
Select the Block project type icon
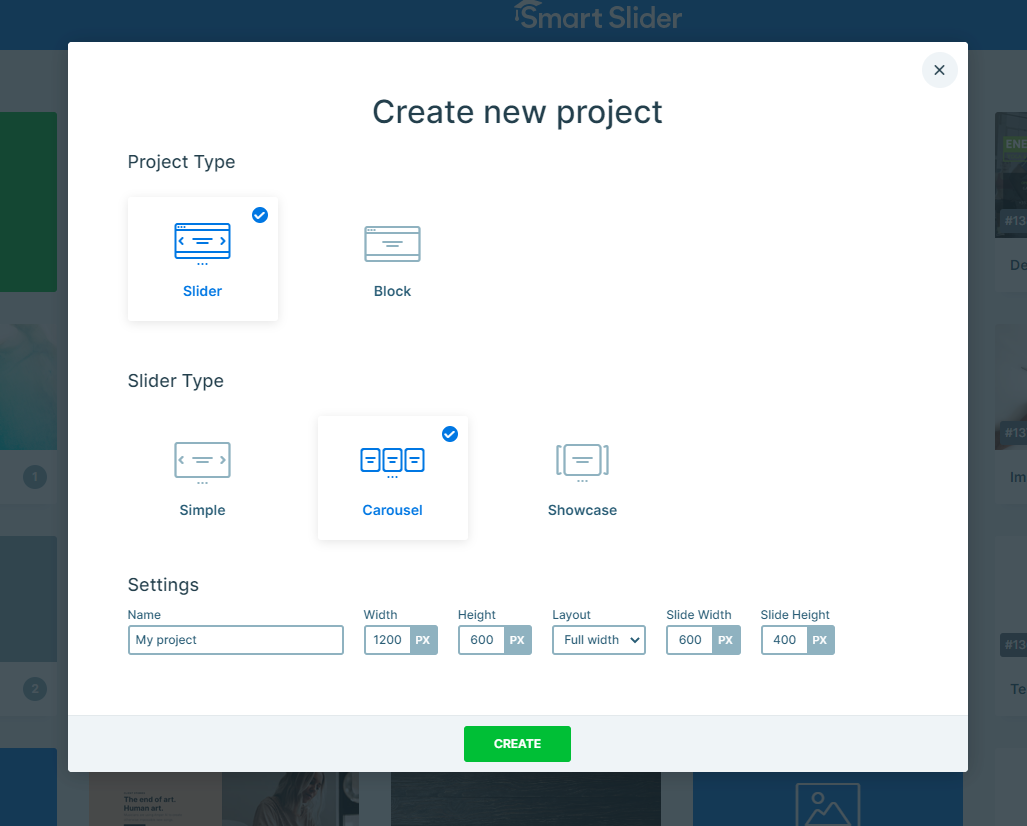click(x=392, y=243)
